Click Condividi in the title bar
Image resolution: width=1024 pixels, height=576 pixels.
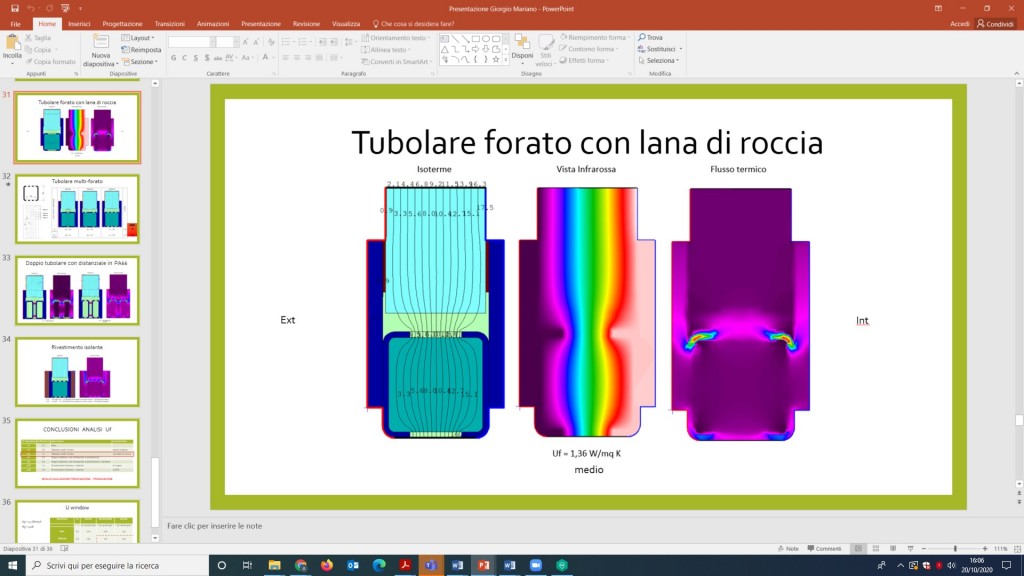click(x=998, y=23)
